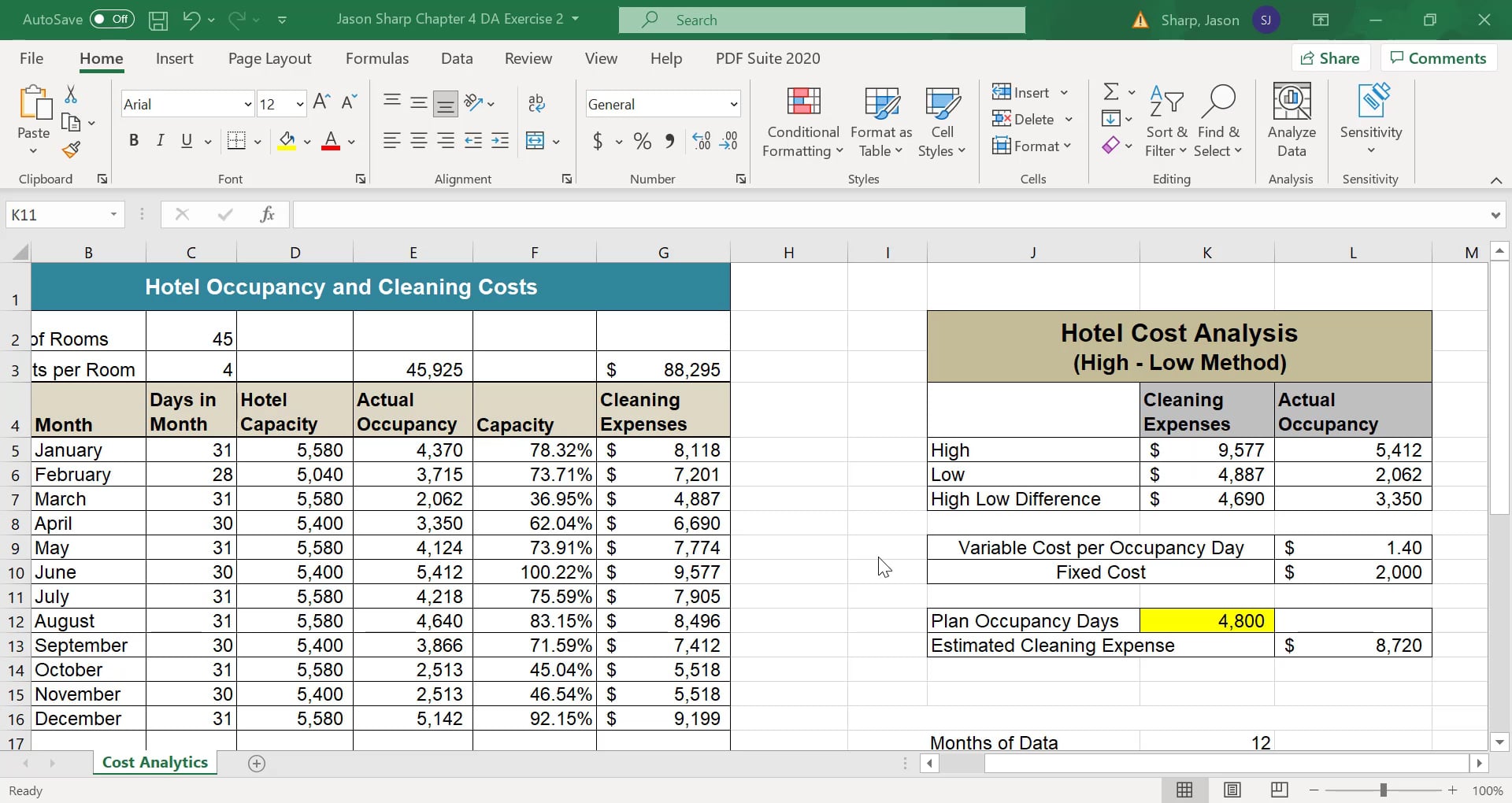
Task: Toggle Center horizontal alignment
Action: [x=419, y=141]
